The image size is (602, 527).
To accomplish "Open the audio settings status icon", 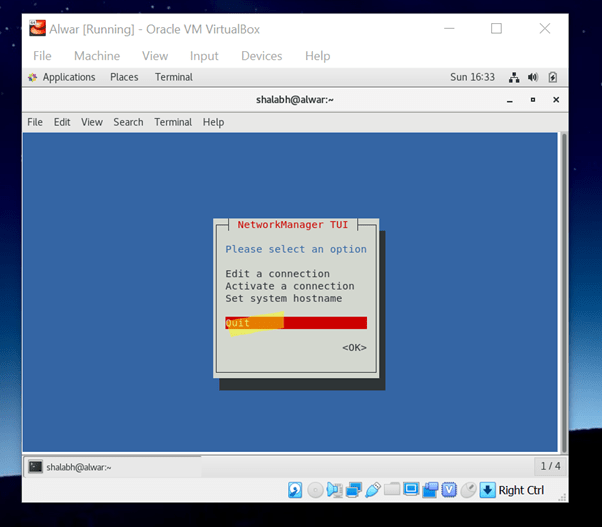I will tap(334, 490).
